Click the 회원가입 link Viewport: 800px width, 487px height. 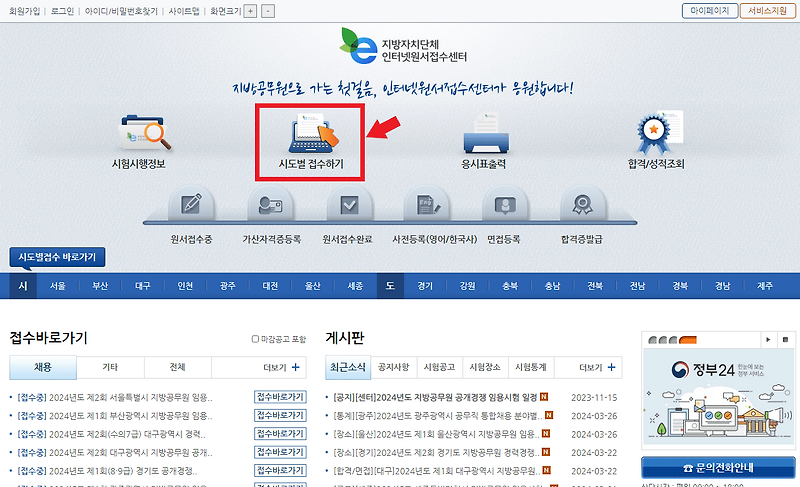[x=24, y=11]
